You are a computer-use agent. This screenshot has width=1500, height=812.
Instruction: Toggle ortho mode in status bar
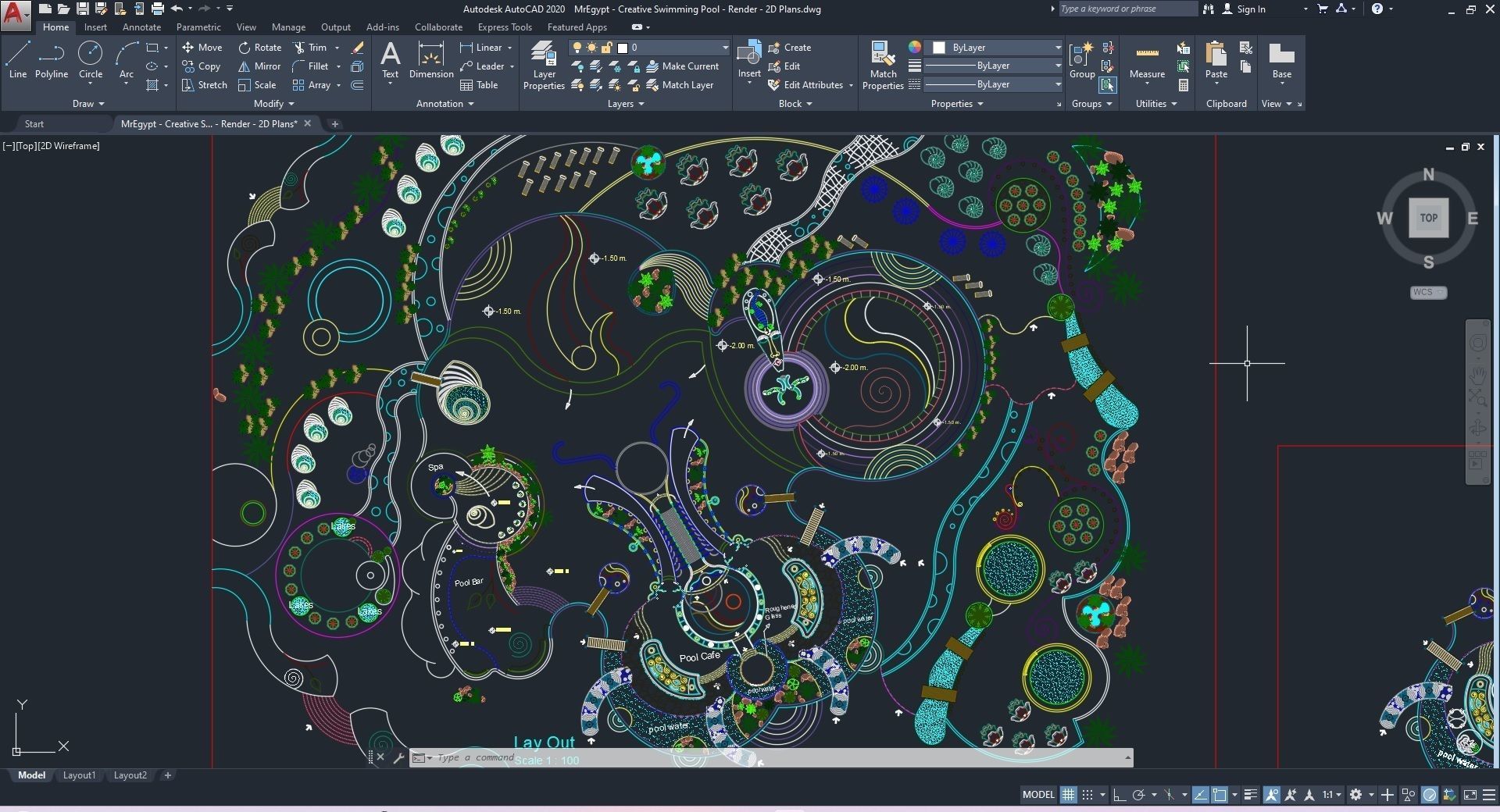point(1119,795)
